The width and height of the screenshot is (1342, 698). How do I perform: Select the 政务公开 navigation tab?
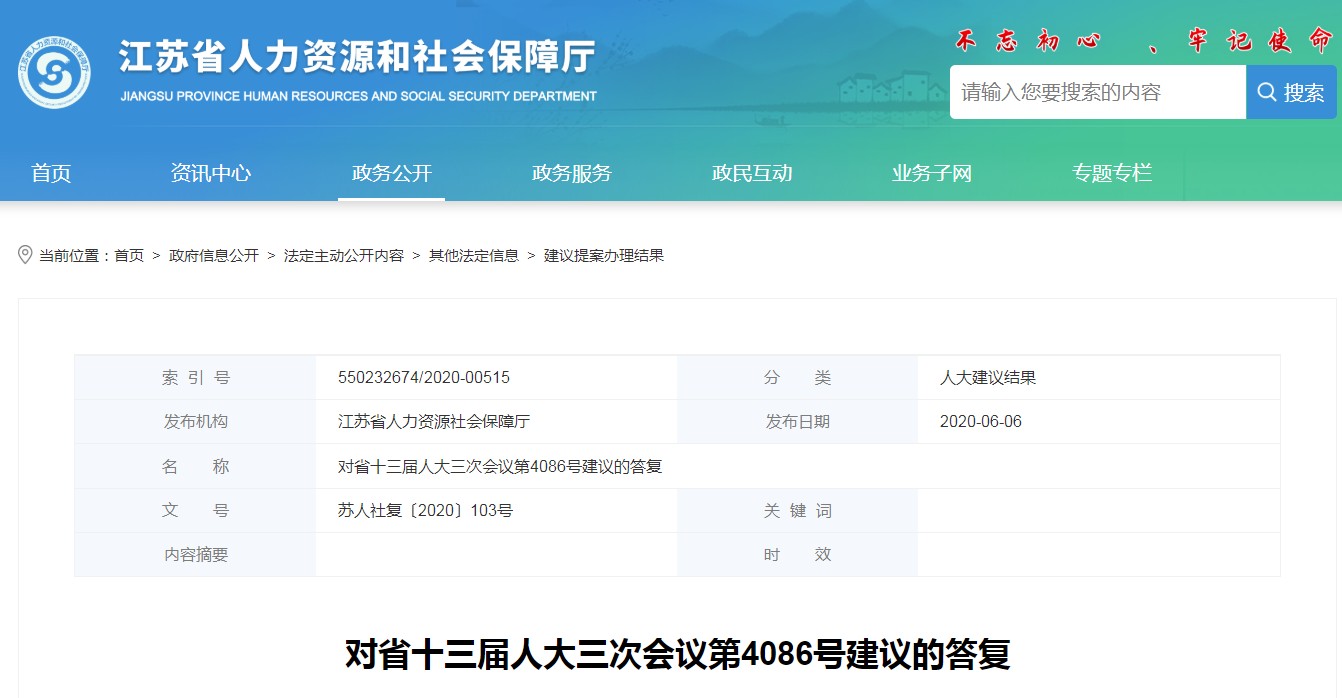click(x=391, y=173)
